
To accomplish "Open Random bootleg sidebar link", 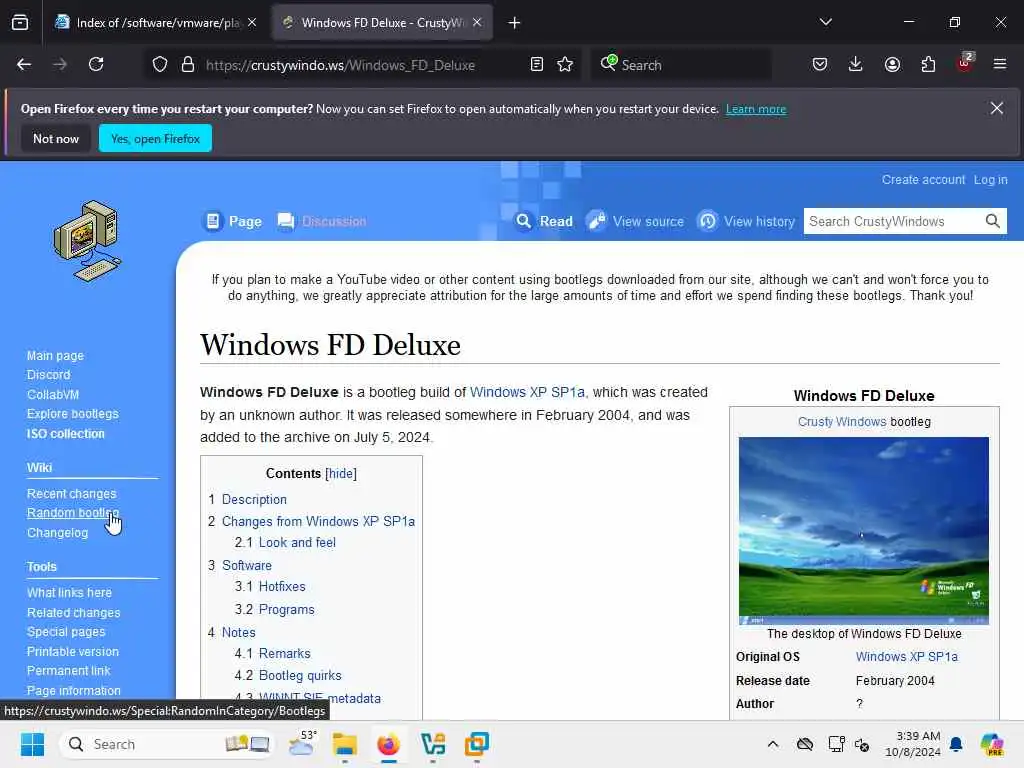I will click(72, 513).
